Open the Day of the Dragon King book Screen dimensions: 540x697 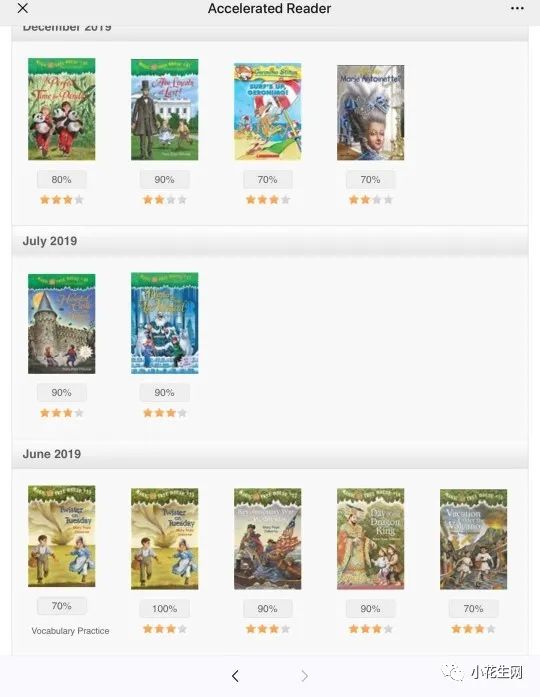(371, 539)
